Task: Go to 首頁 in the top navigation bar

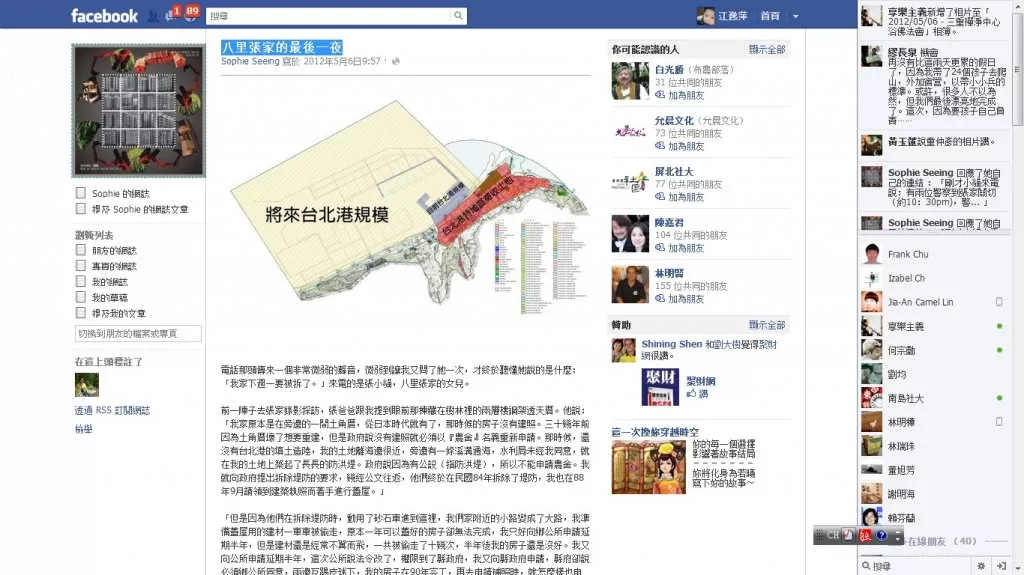Action: tap(770, 16)
